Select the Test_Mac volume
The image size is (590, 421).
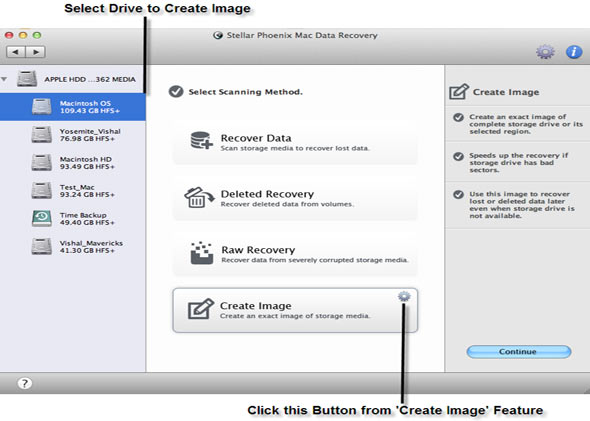click(73, 191)
